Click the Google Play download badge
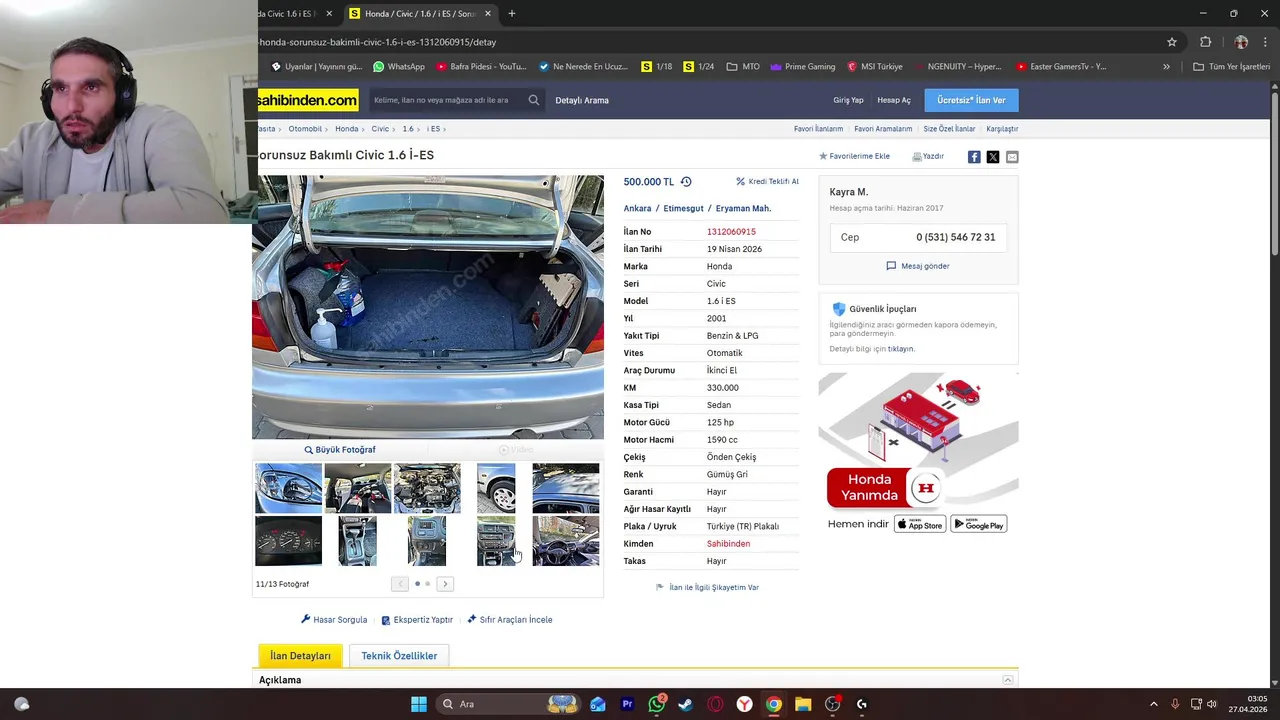 [x=979, y=524]
